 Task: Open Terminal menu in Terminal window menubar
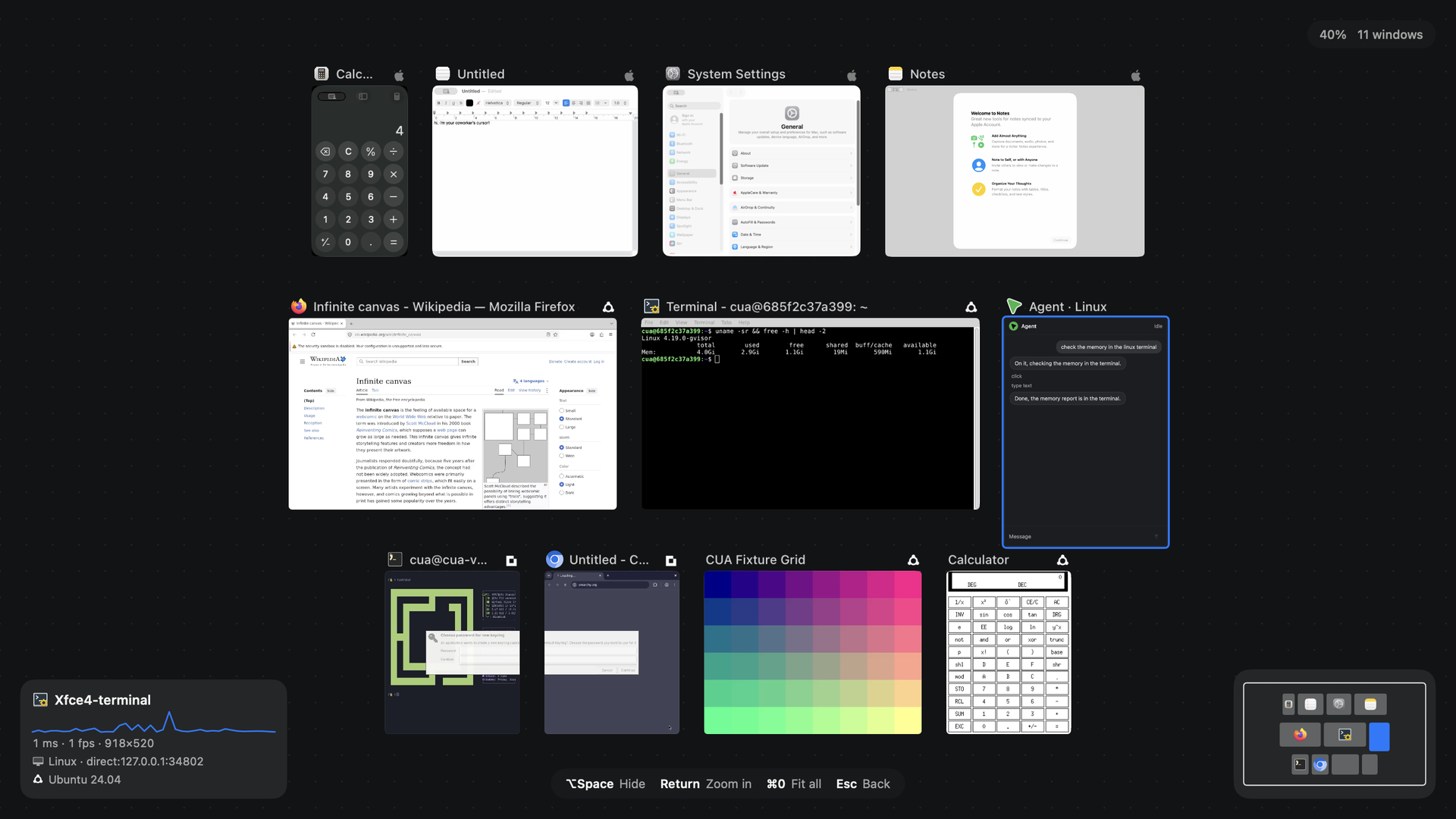(x=704, y=322)
